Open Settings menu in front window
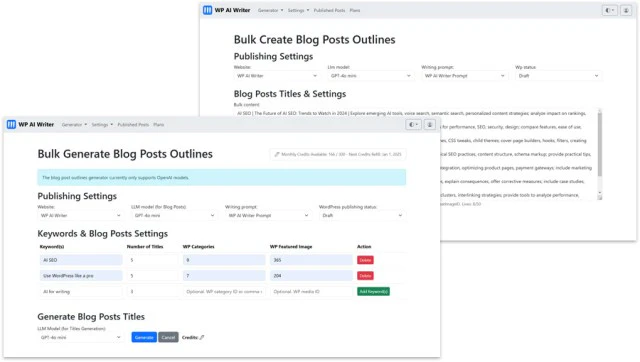Image resolution: width=640 pixels, height=362 pixels. (x=102, y=124)
